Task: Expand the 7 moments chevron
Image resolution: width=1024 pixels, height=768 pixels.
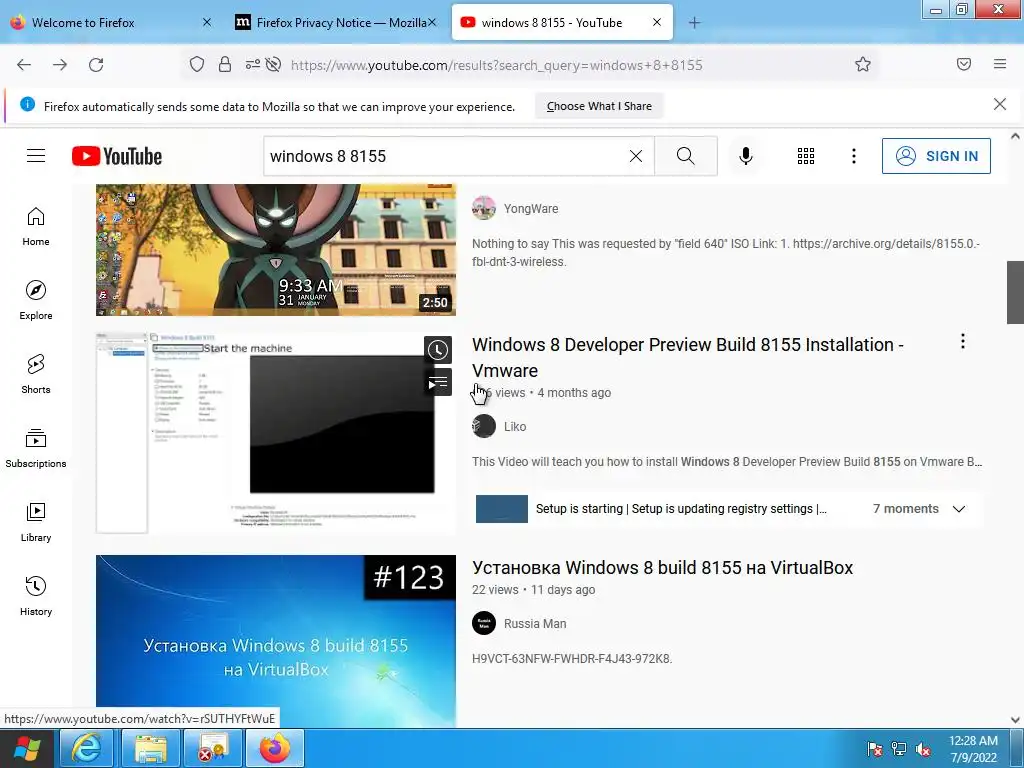Action: 959,509
